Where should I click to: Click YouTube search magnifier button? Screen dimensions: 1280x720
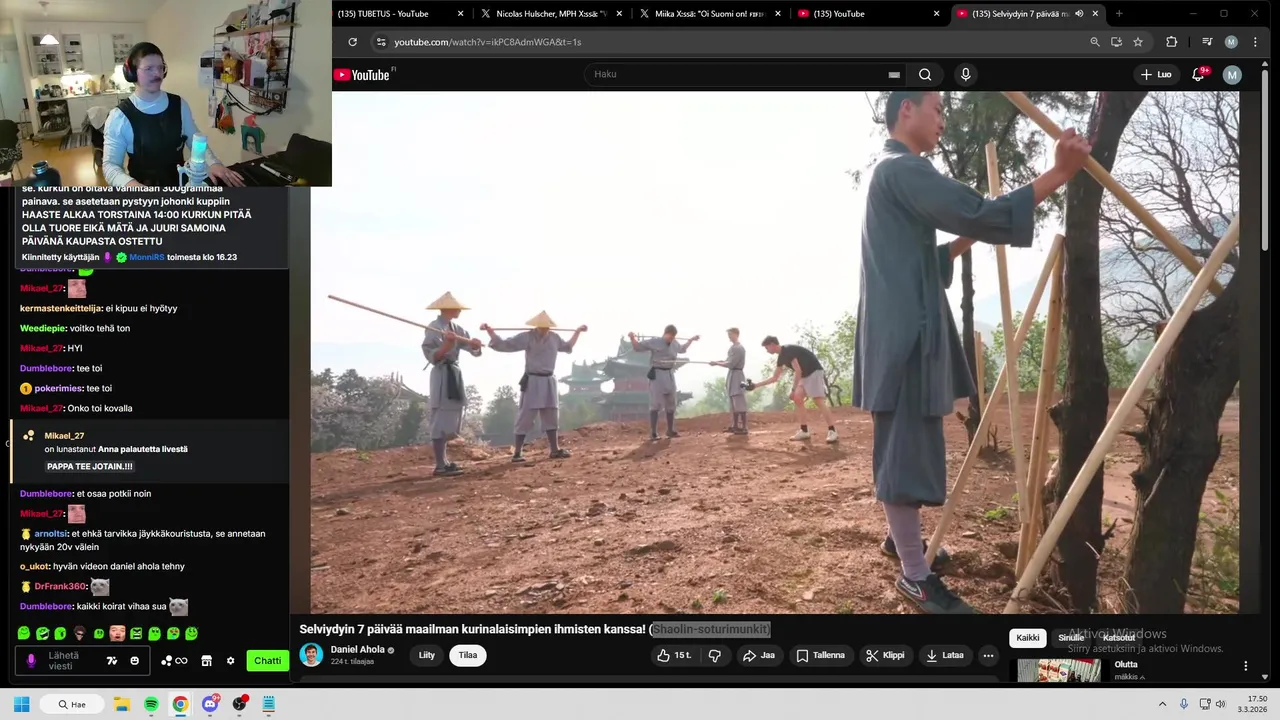click(x=925, y=74)
